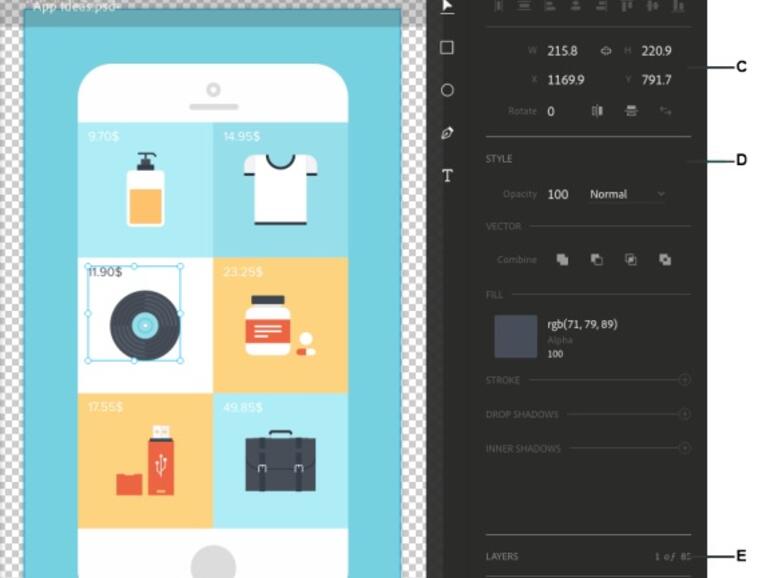Flip the selection horizontally
This screenshot has width=770, height=578.
tap(597, 111)
